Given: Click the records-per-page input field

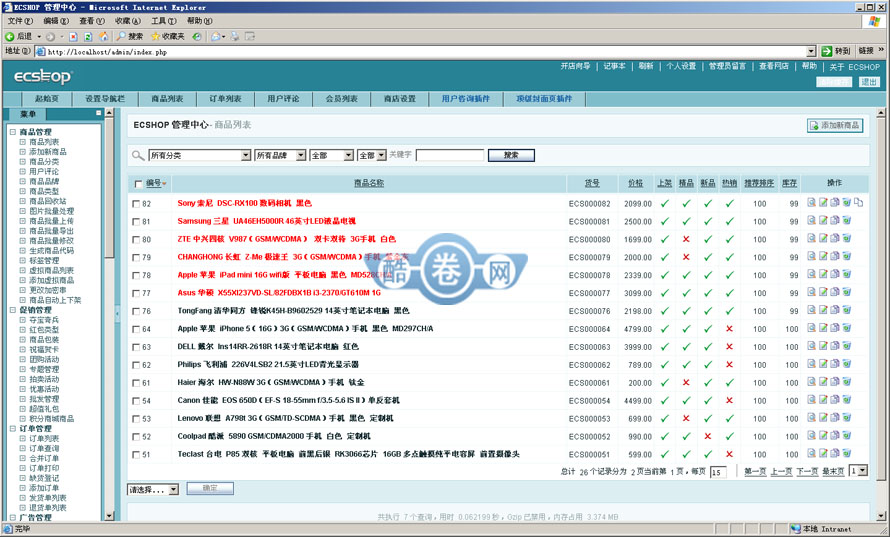Looking at the screenshot, I should point(718,472).
